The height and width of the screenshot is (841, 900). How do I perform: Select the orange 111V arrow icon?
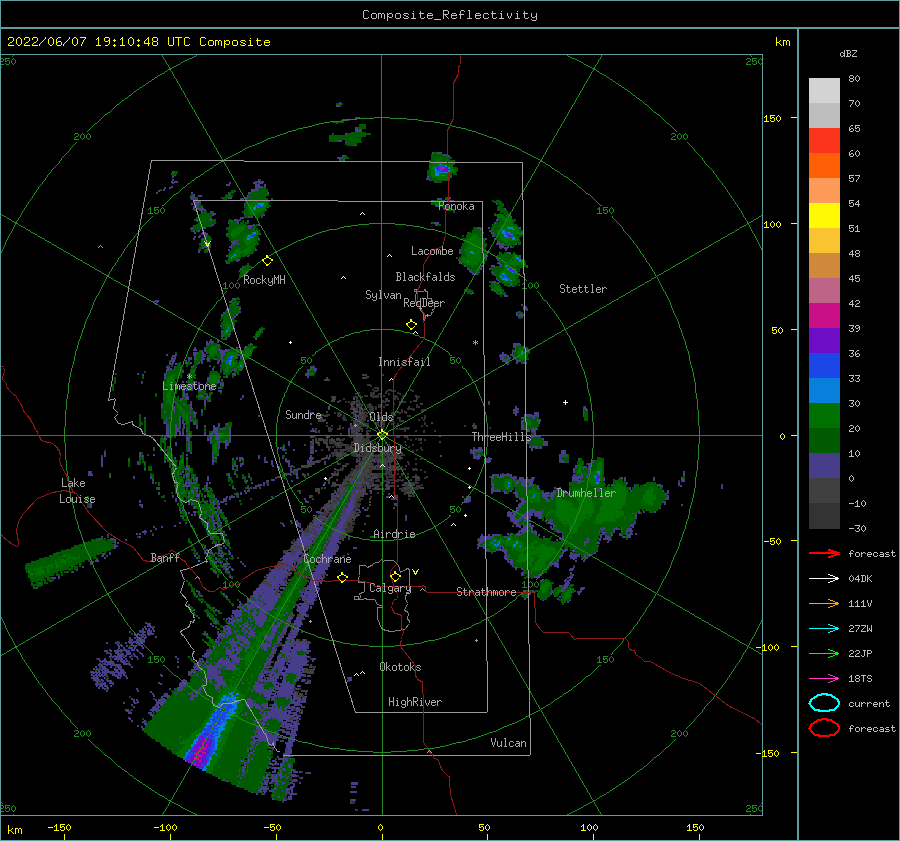[x=824, y=603]
